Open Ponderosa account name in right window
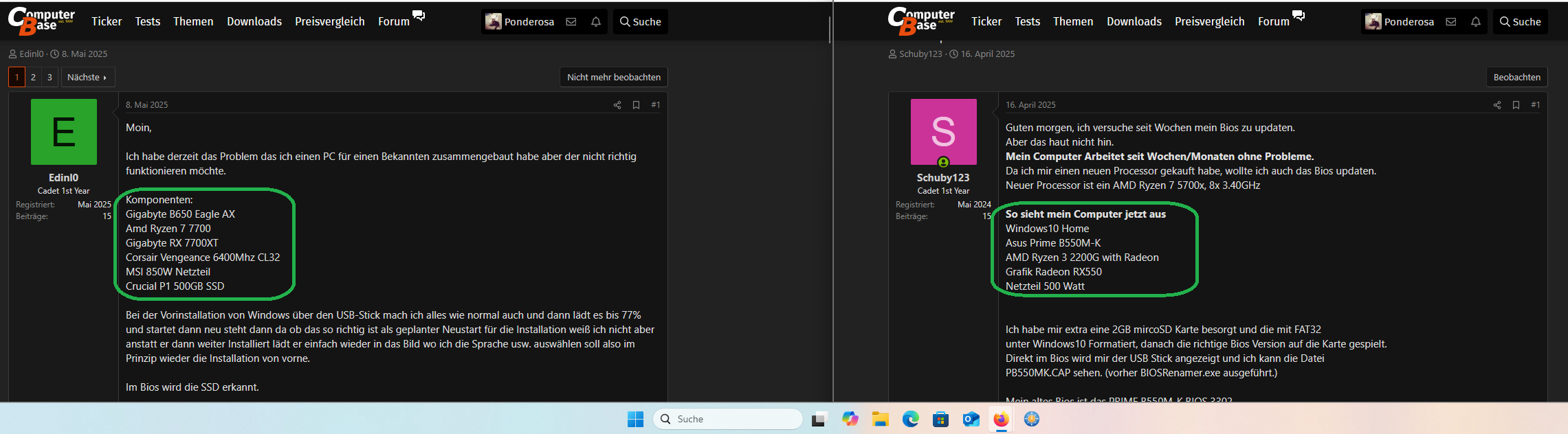 click(1409, 22)
